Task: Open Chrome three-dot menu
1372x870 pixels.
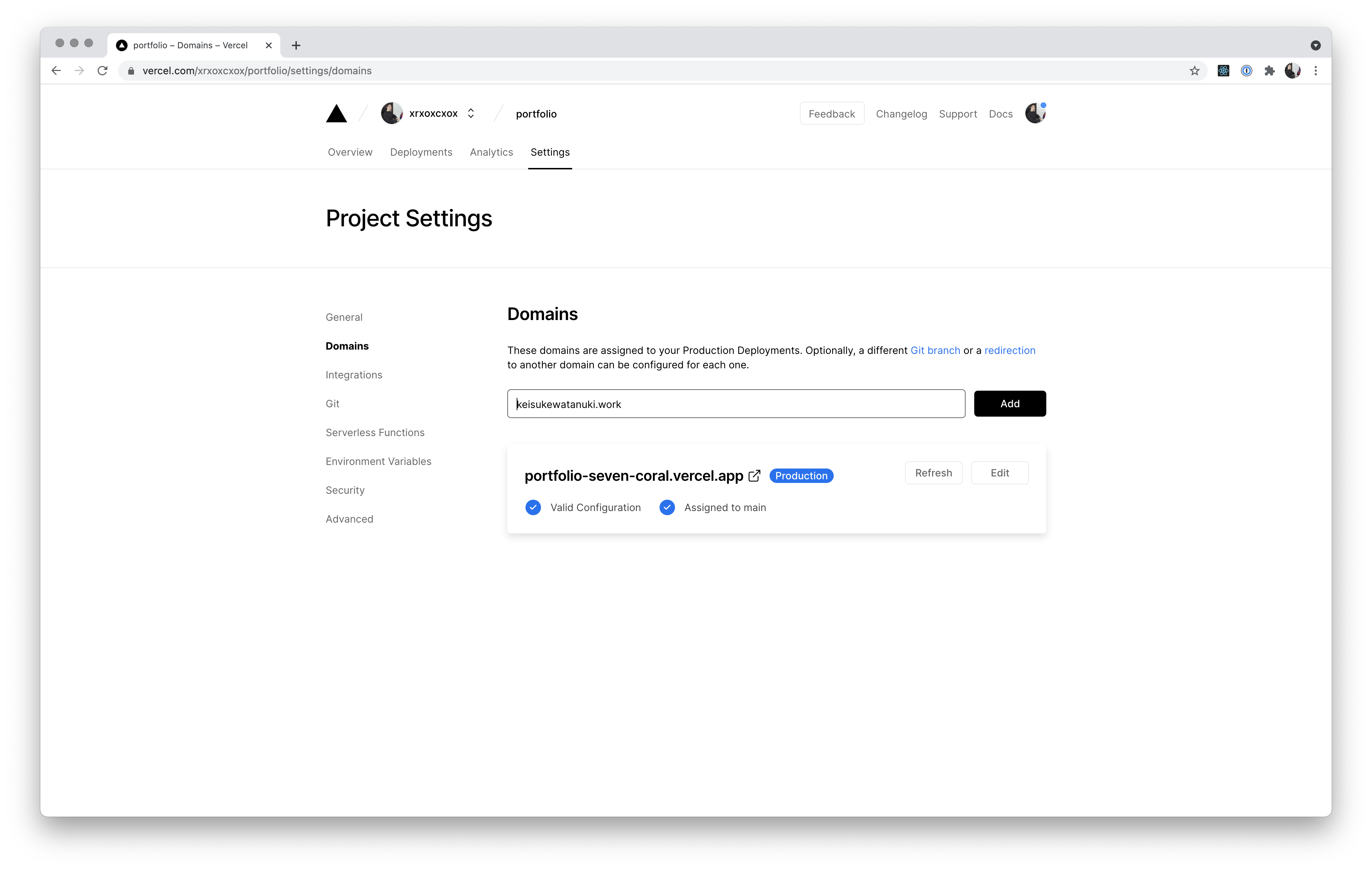Action: coord(1315,71)
